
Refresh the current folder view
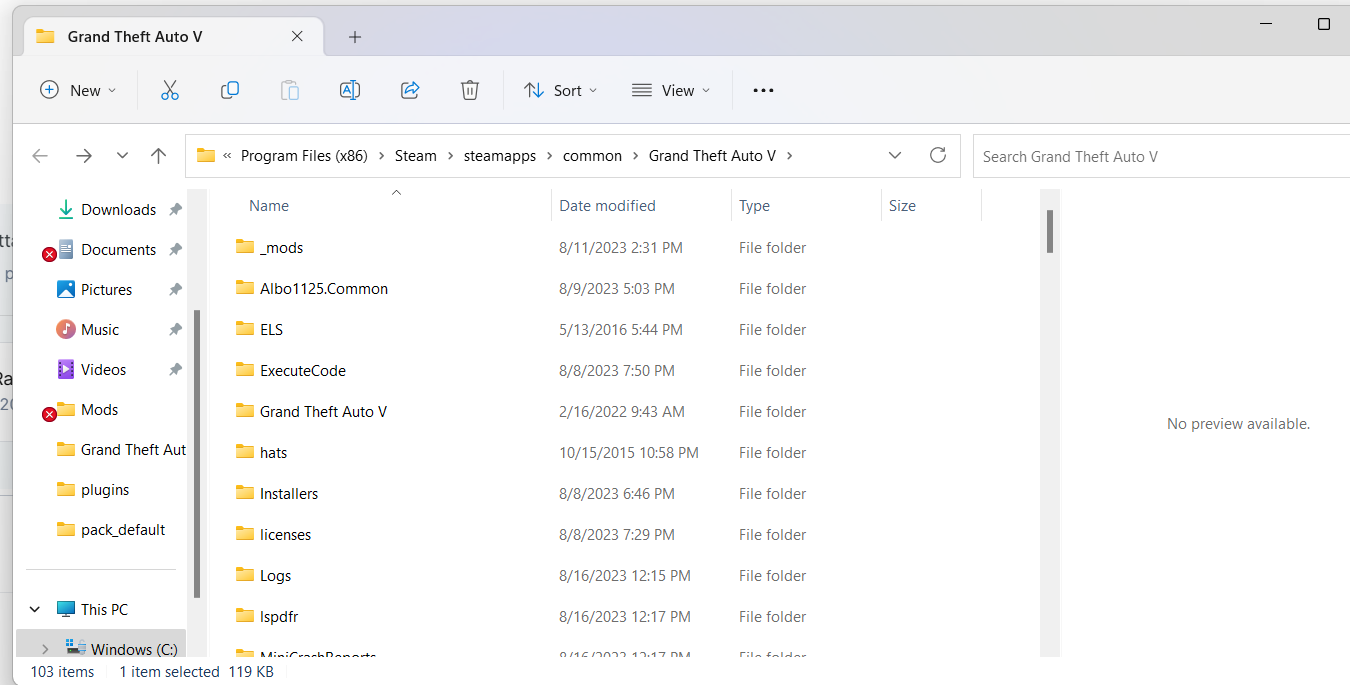click(937, 156)
